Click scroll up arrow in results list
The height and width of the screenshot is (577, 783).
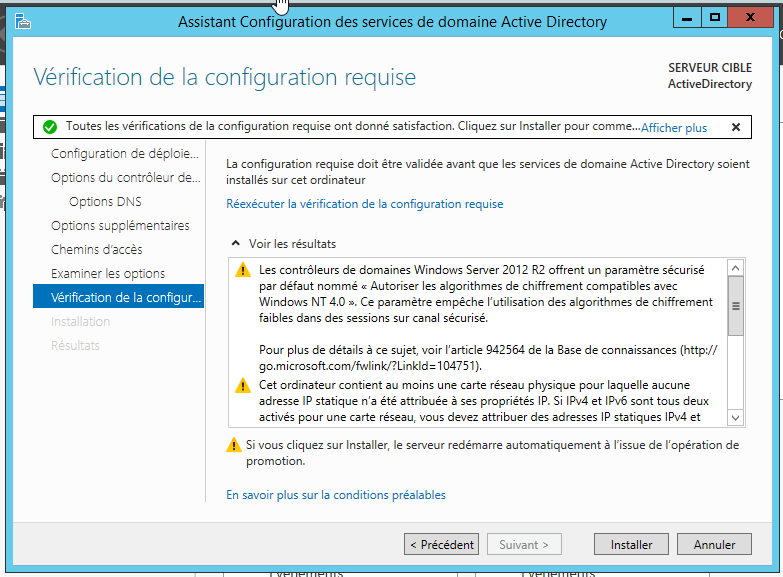pos(736,268)
